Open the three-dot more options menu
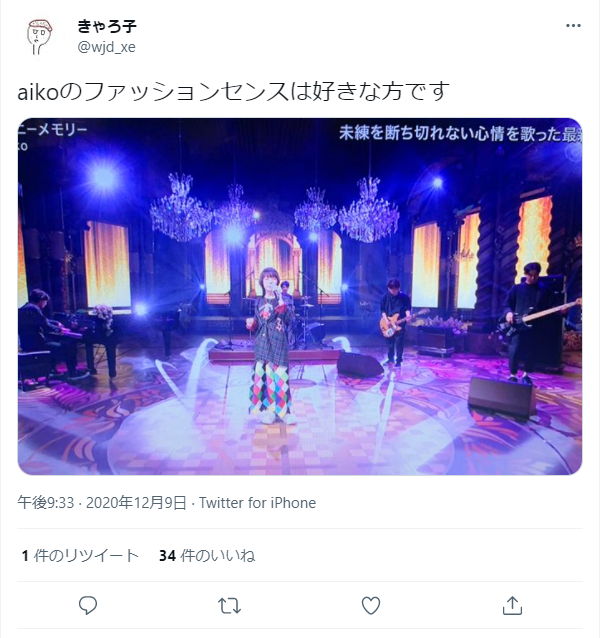The image size is (610, 638). (573, 26)
